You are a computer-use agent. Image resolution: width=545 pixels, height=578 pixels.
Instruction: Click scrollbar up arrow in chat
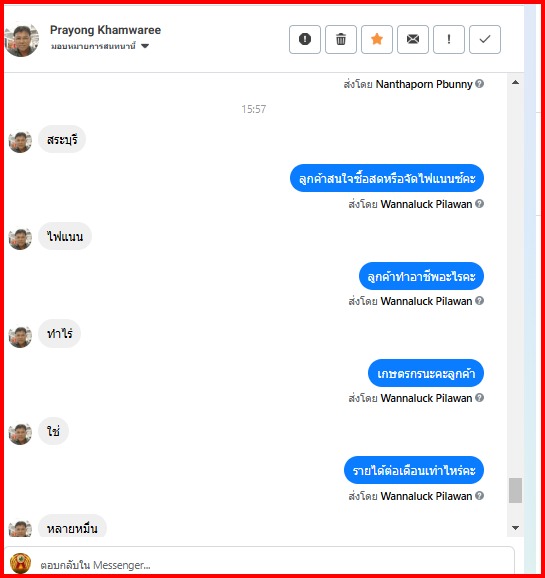516,83
